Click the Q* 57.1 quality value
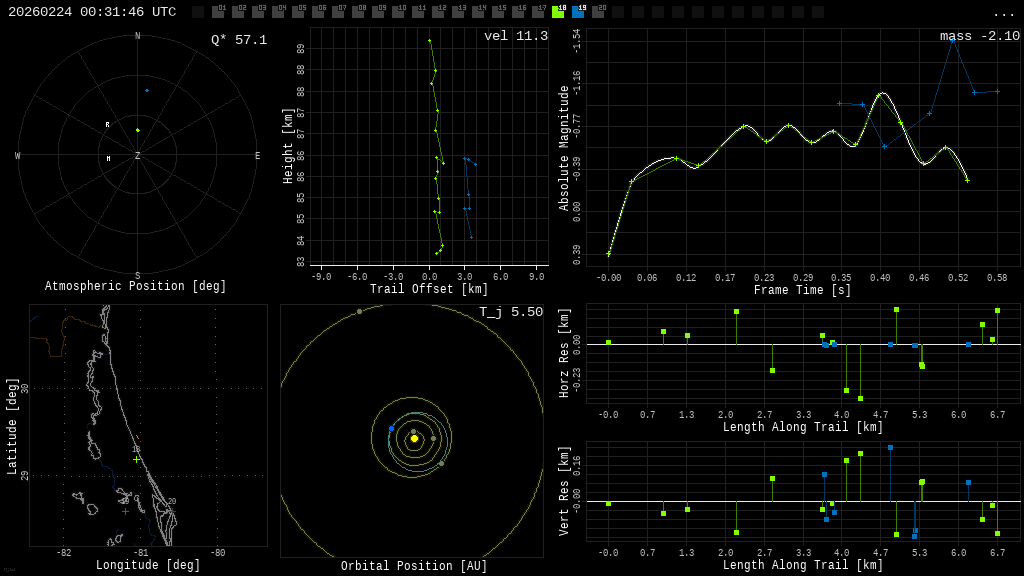Screen dimensions: 1024x576 tap(239, 40)
